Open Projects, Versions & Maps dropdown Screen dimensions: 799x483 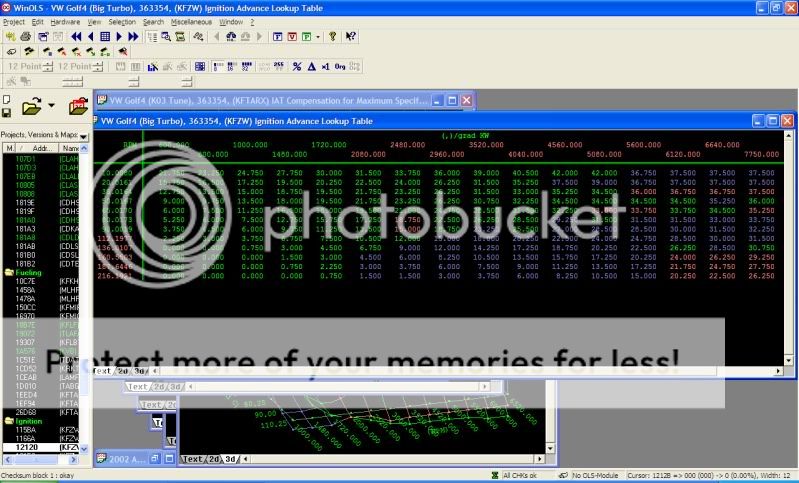83,135
